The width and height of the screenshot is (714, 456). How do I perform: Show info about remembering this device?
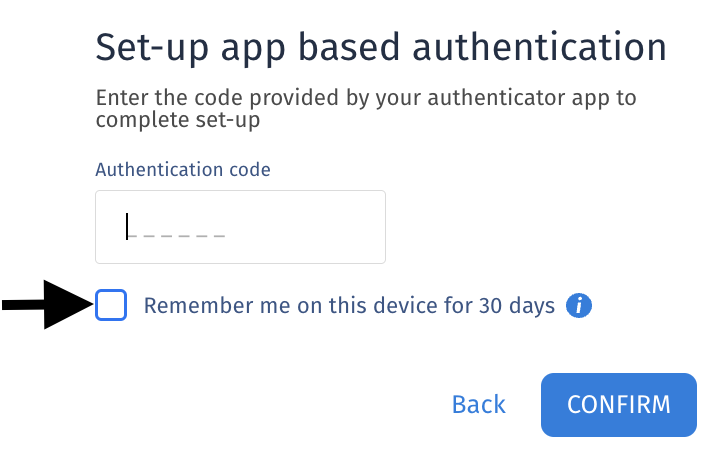[579, 306]
